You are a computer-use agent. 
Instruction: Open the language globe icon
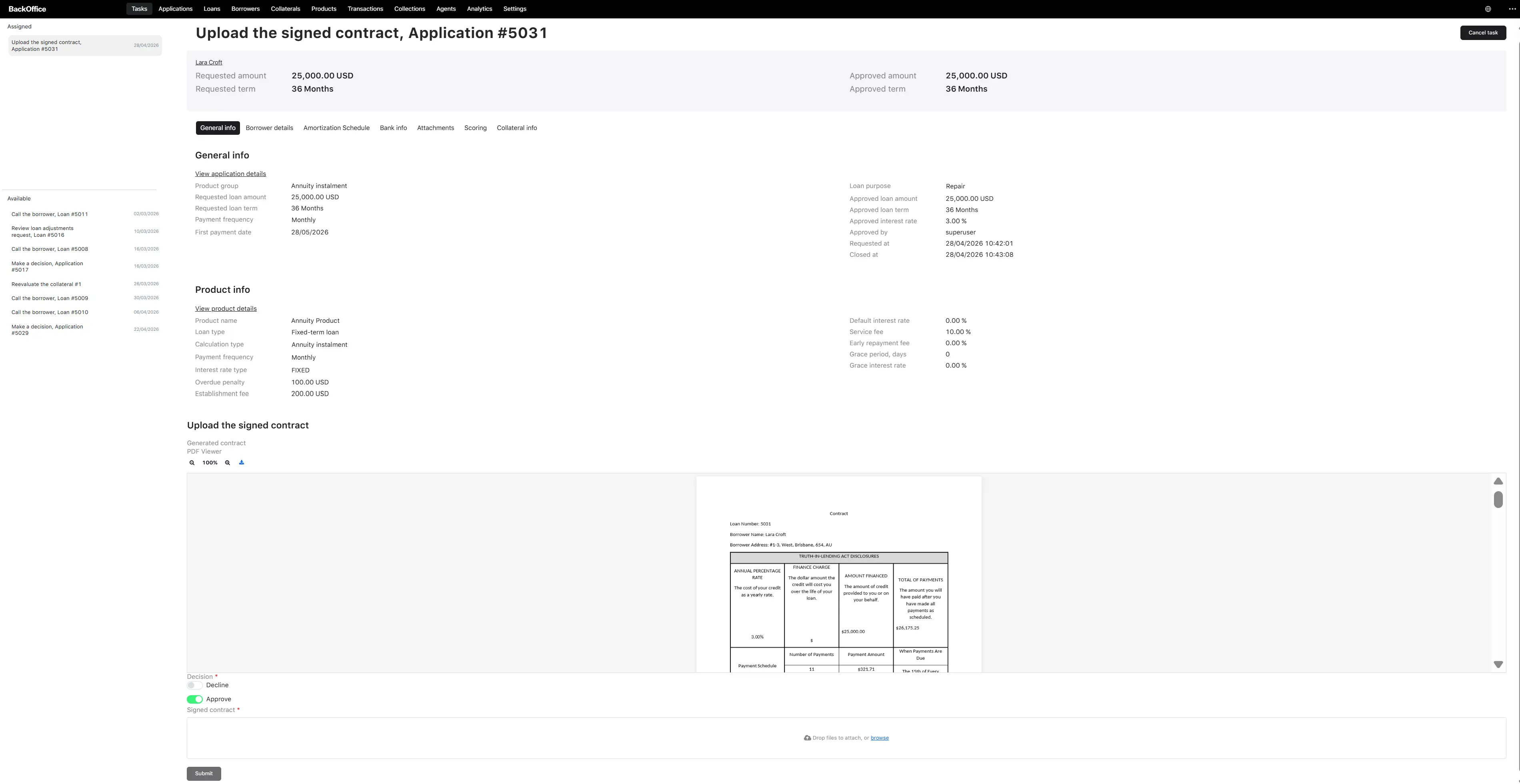[x=1488, y=9]
